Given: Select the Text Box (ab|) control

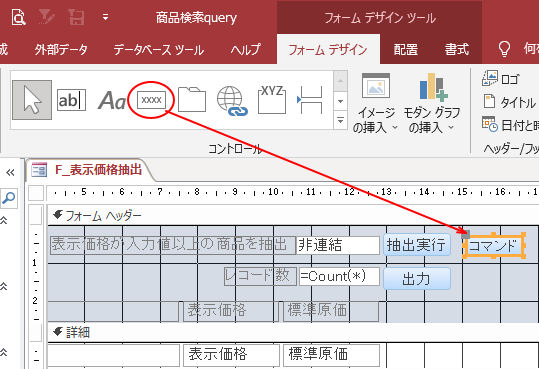Looking at the screenshot, I should point(71,100).
